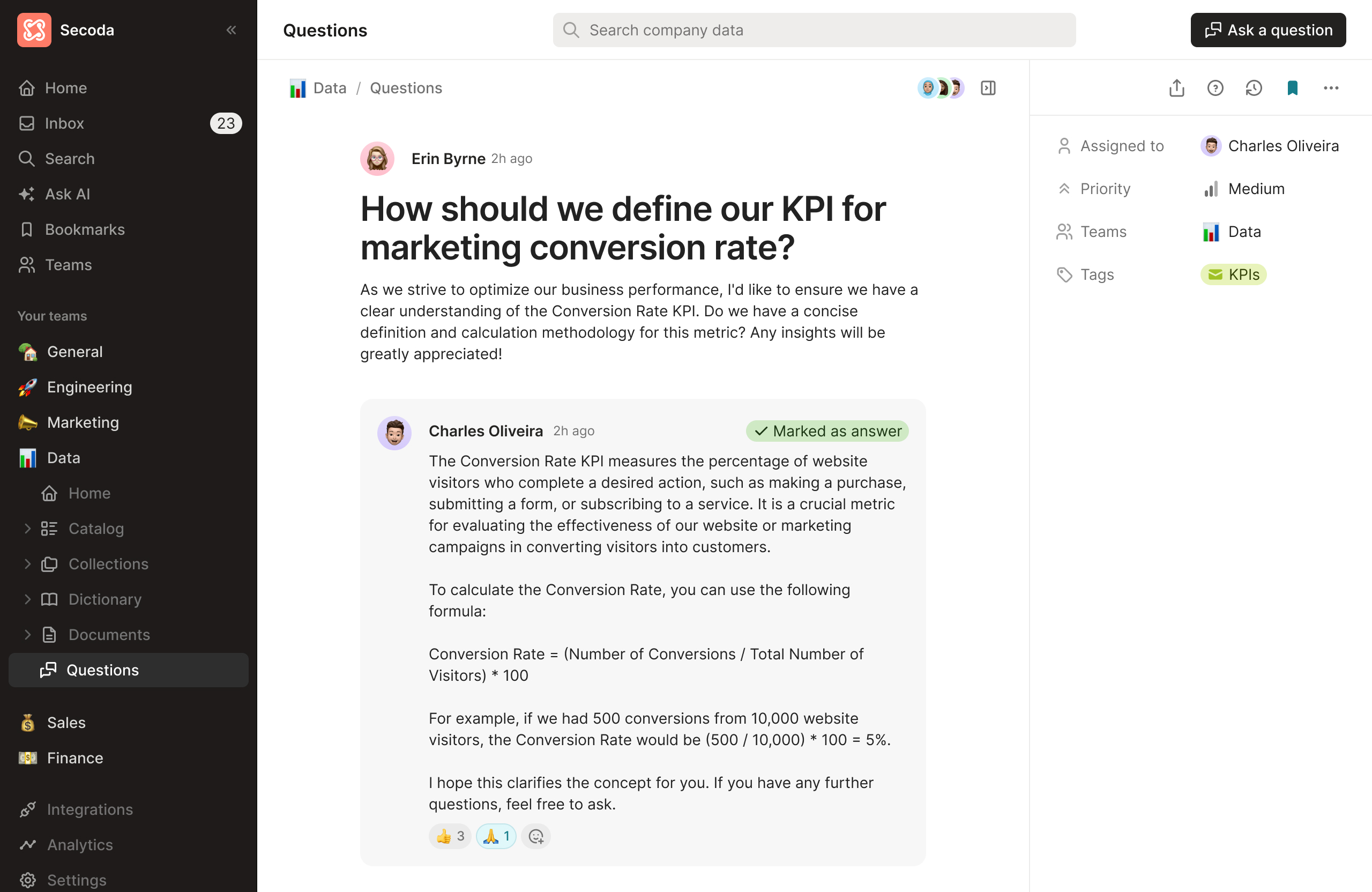Screen dimensions: 1372x892
Task: Select Questions in the Data team menu
Action: coord(102,670)
